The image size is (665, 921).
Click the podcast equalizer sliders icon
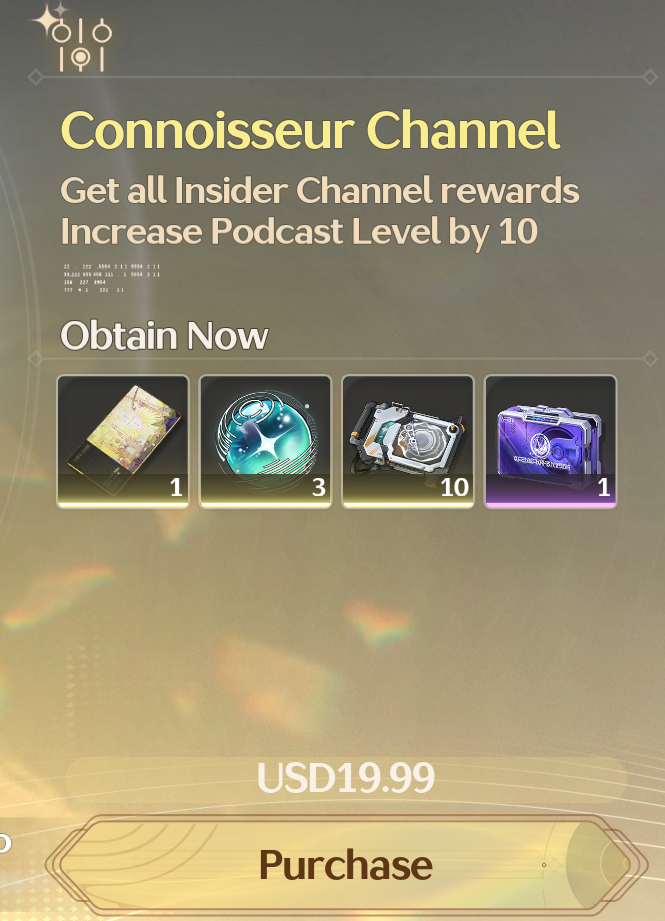82,45
